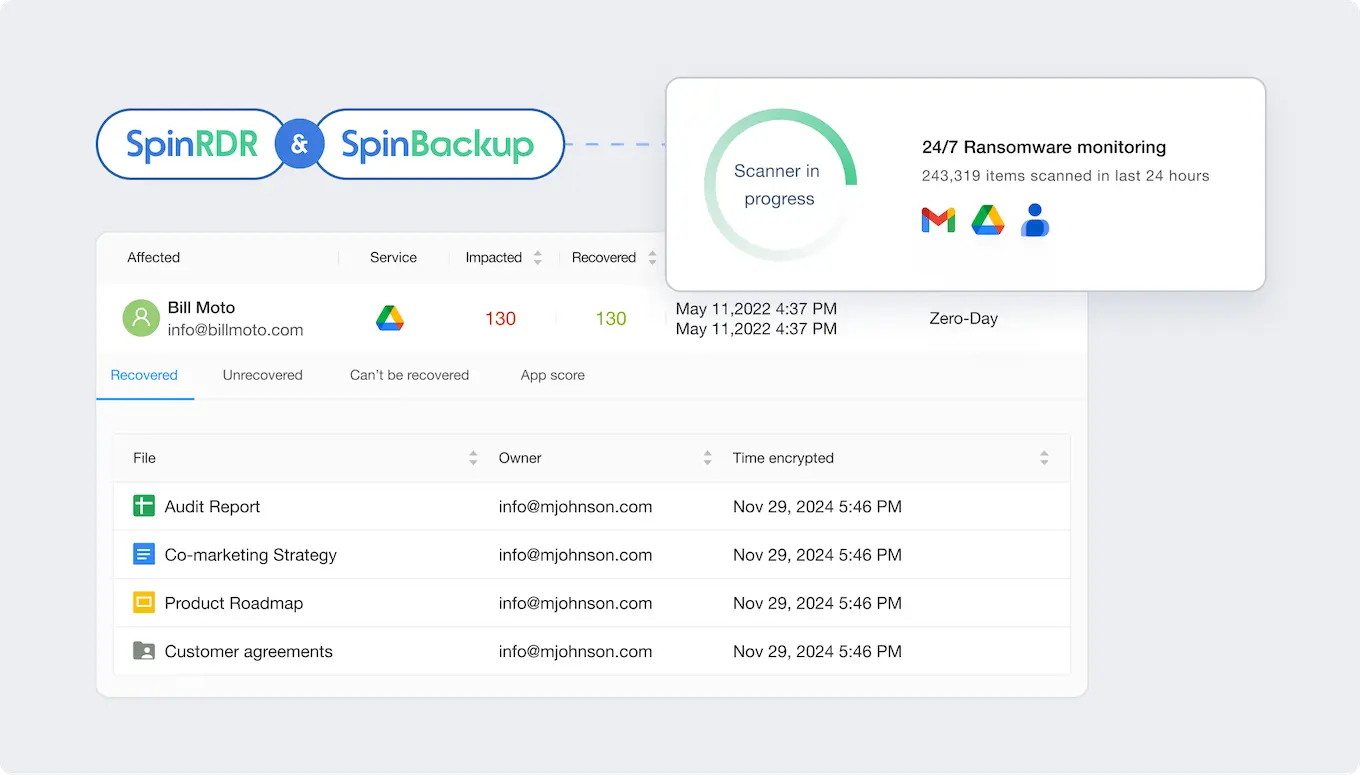The image size is (1360, 775).
Task: Click the yellow Slides icon beside Product Roadmap
Action: pyautogui.click(x=144, y=602)
